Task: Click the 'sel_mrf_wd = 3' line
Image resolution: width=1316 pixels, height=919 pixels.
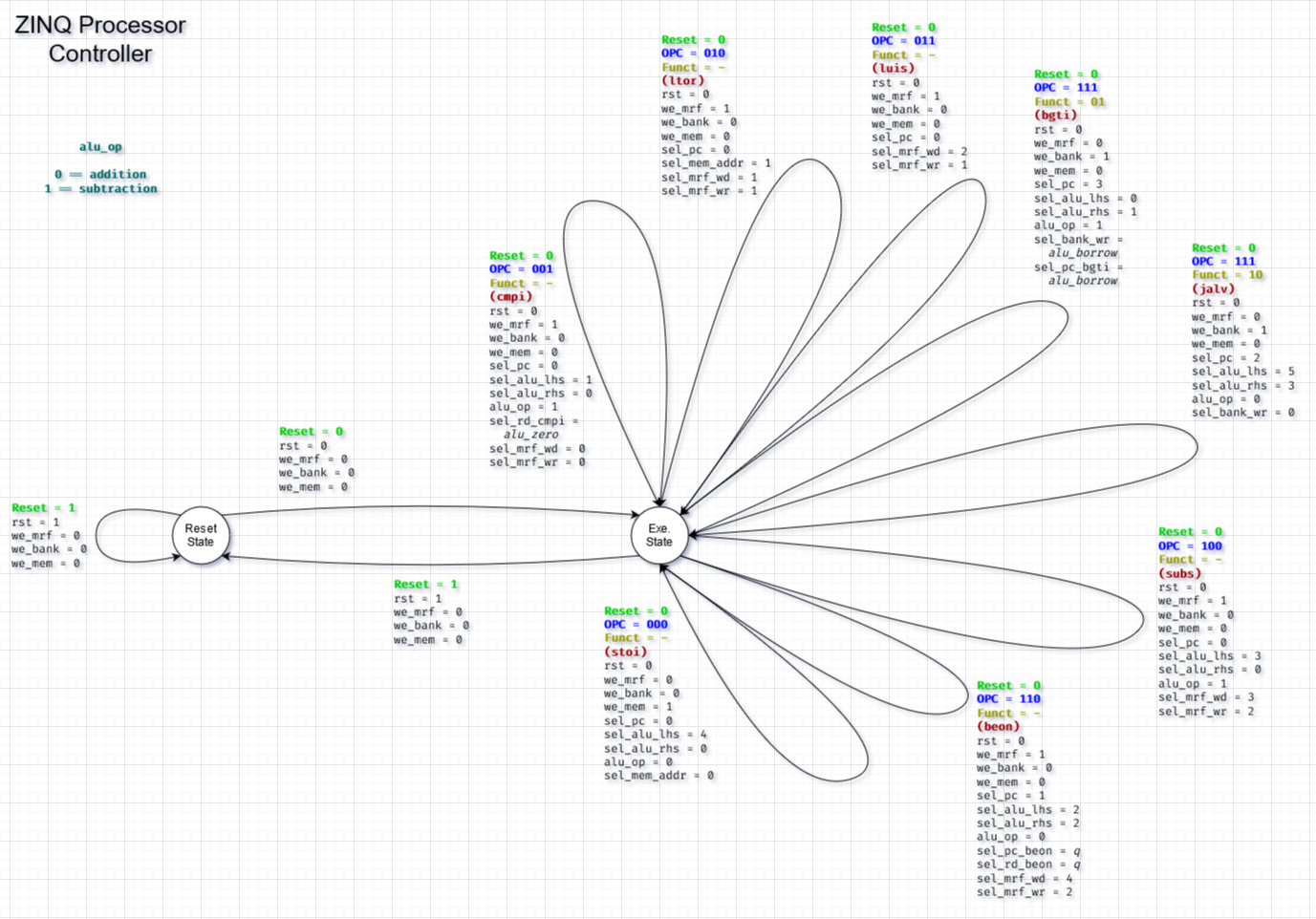Action: [x=1206, y=697]
